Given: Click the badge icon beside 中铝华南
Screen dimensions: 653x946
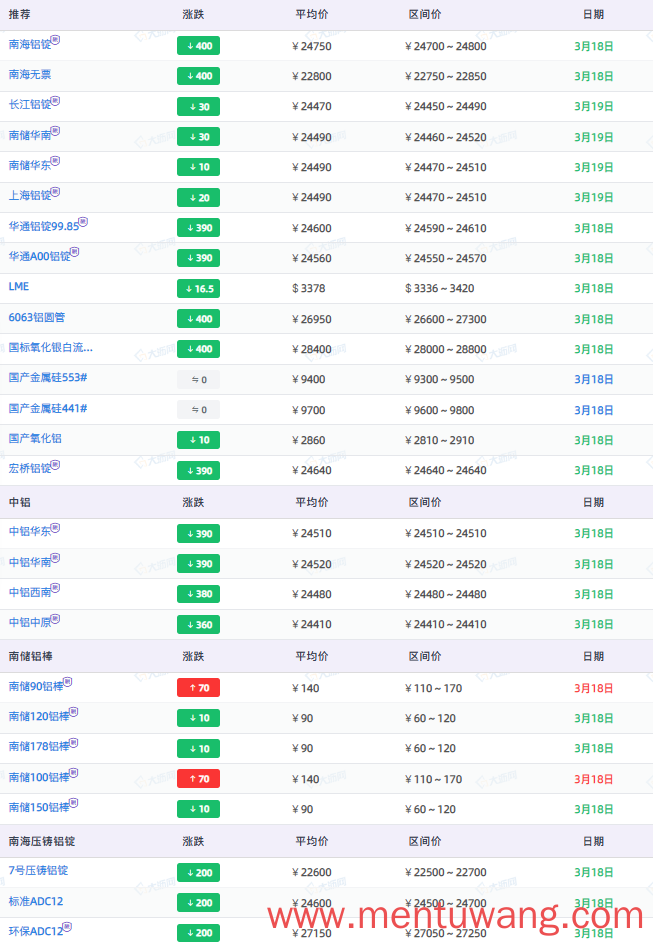Looking at the screenshot, I should tap(56, 559).
